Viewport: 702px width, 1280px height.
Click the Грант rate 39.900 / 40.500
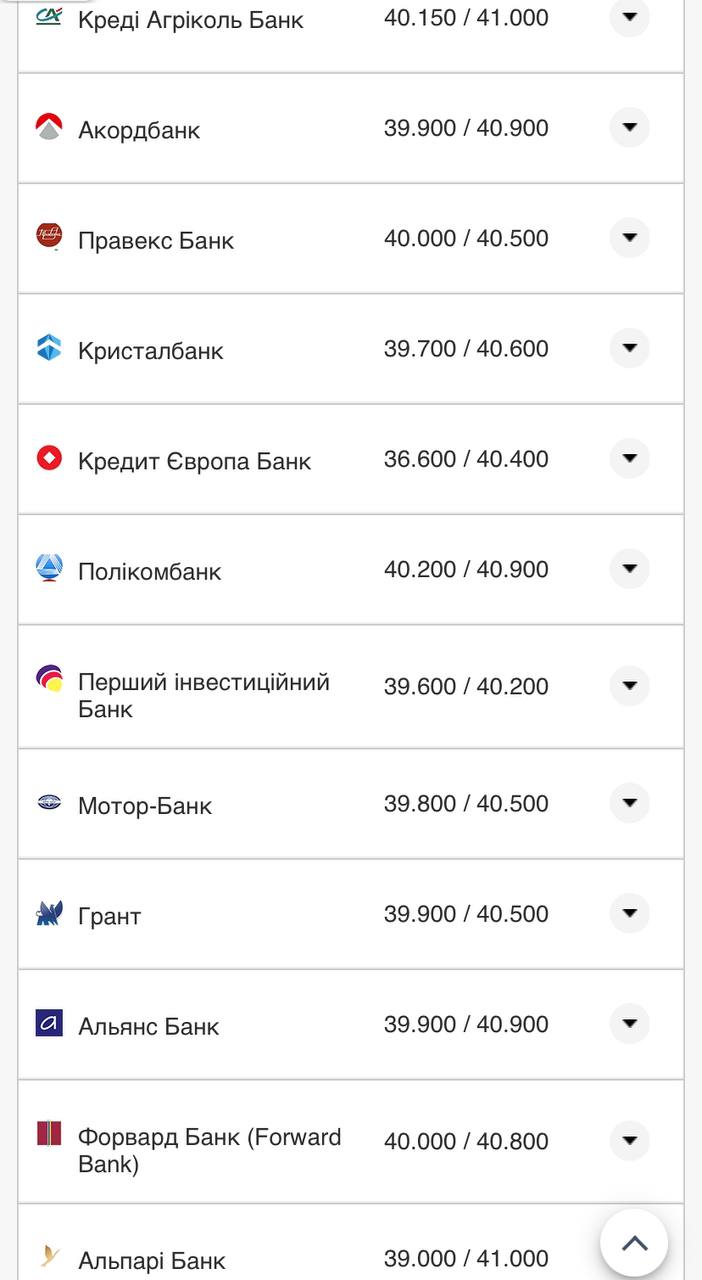[x=466, y=914]
